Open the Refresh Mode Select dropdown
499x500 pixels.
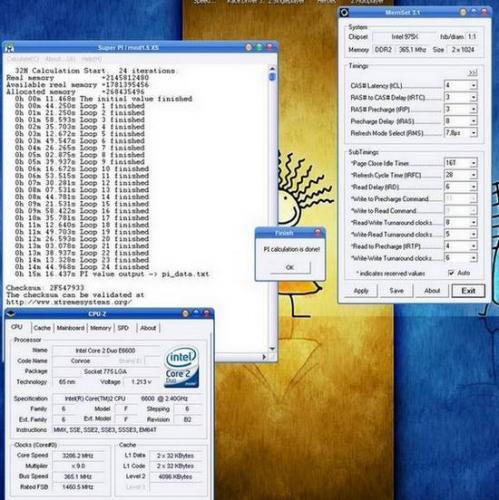[x=473, y=133]
